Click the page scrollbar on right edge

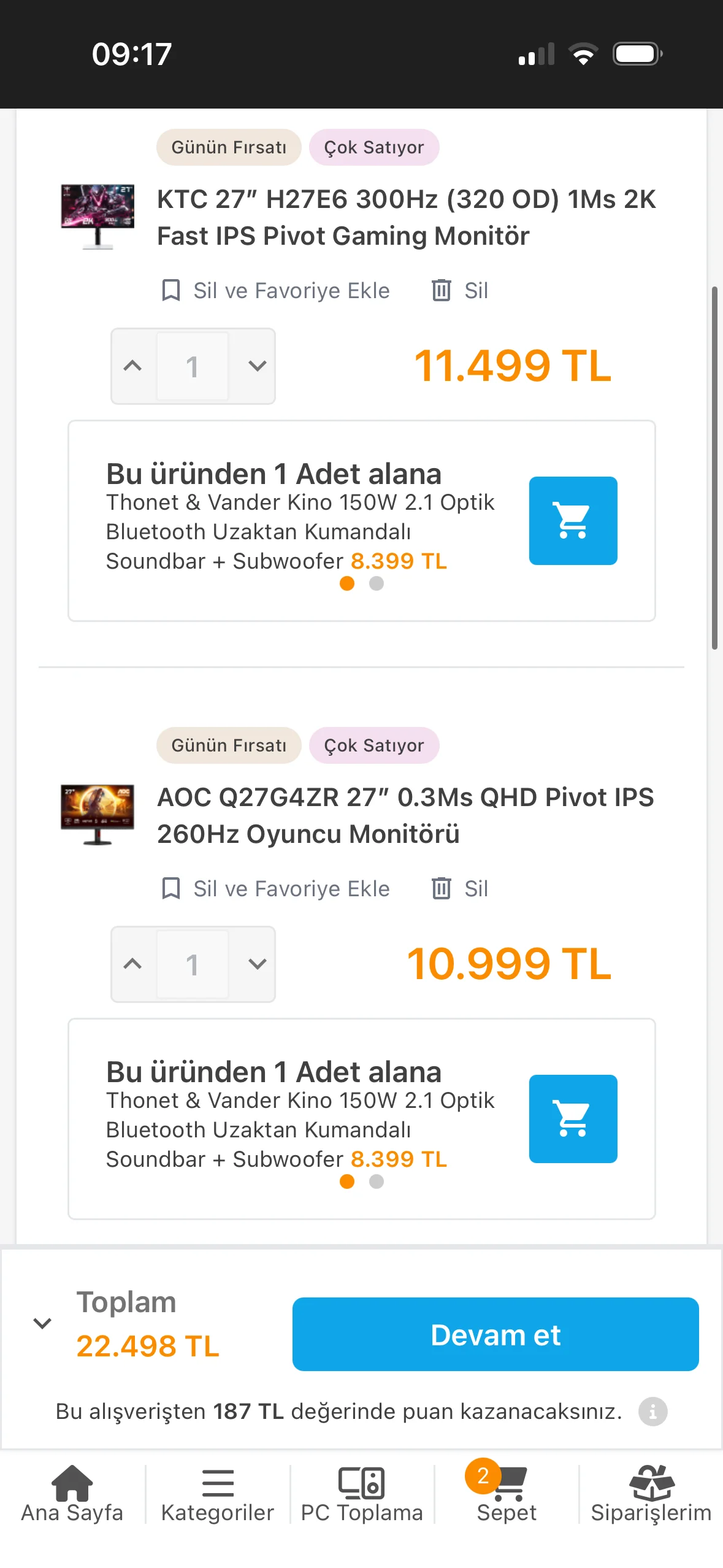point(714,466)
